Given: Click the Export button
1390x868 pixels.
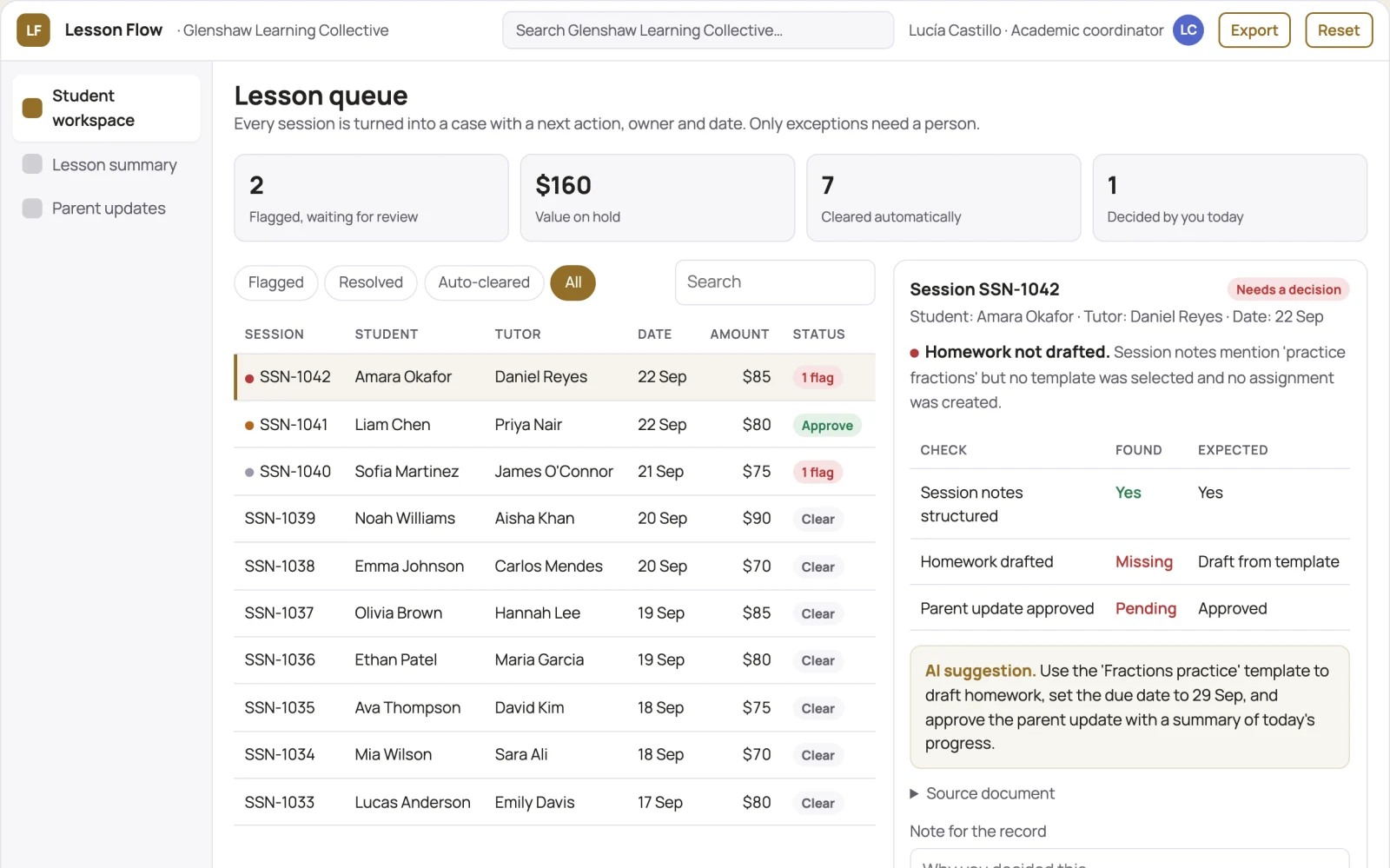Looking at the screenshot, I should click(1254, 30).
